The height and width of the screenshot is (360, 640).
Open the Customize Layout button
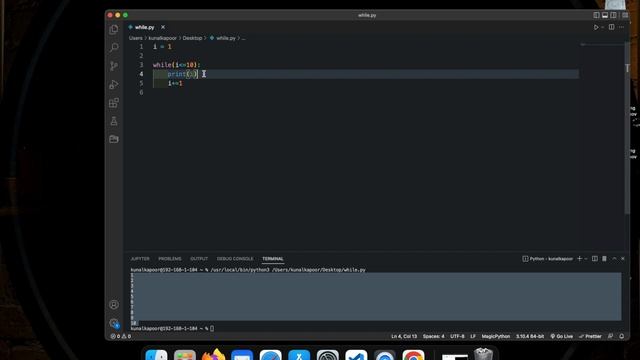[x=624, y=15]
